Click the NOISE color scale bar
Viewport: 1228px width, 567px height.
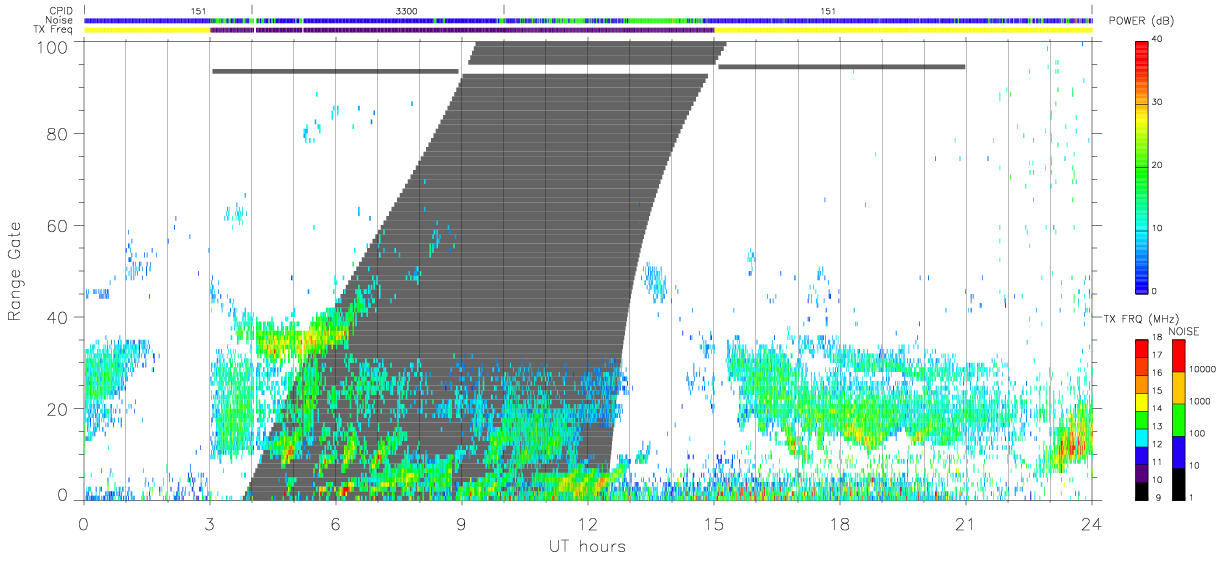1177,419
